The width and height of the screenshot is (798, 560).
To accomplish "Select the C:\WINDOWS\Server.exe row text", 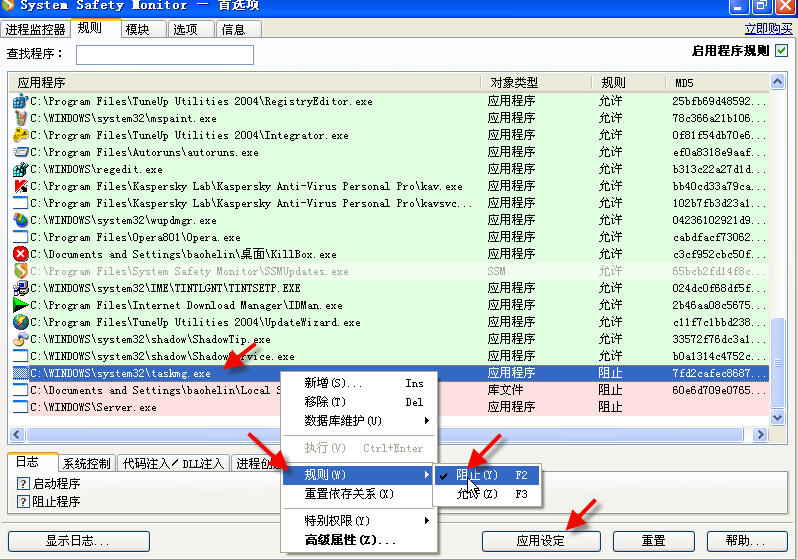I will (x=94, y=407).
